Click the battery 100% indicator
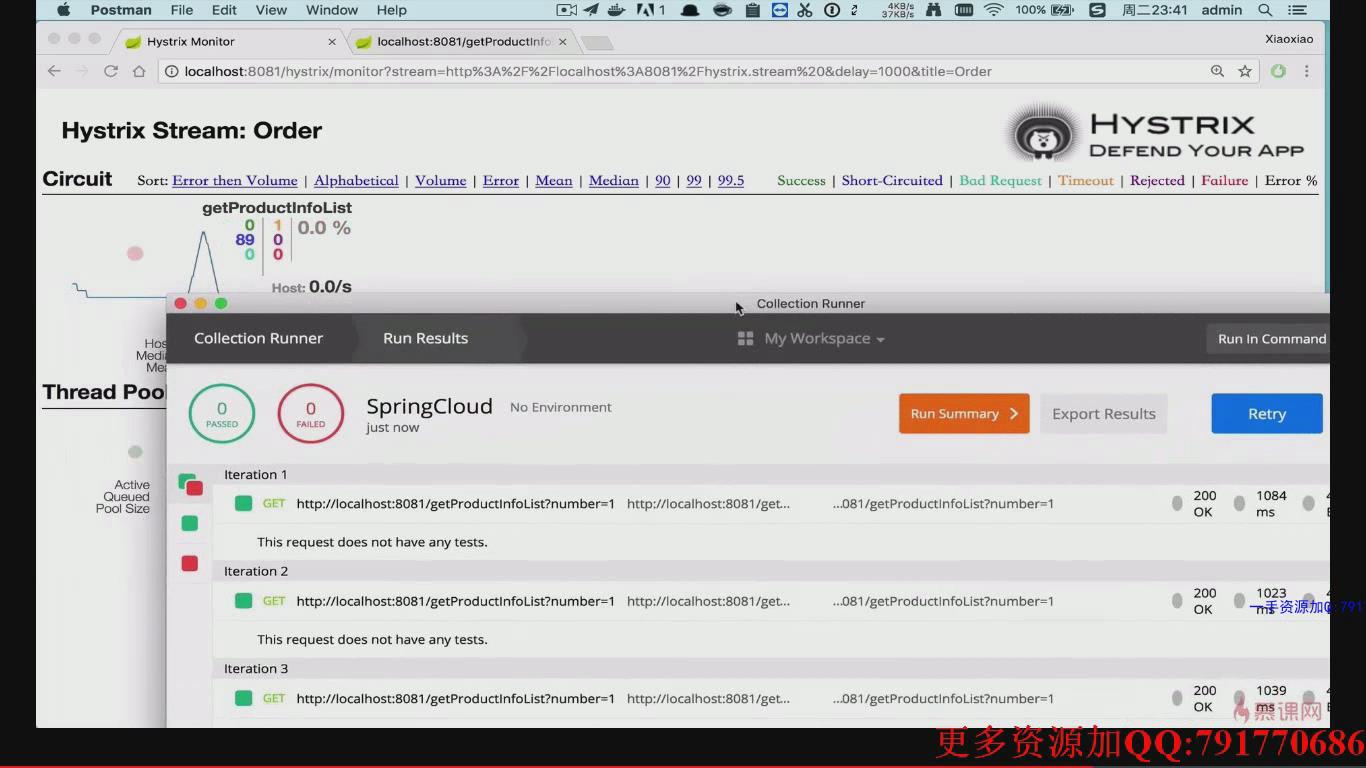 click(1044, 10)
